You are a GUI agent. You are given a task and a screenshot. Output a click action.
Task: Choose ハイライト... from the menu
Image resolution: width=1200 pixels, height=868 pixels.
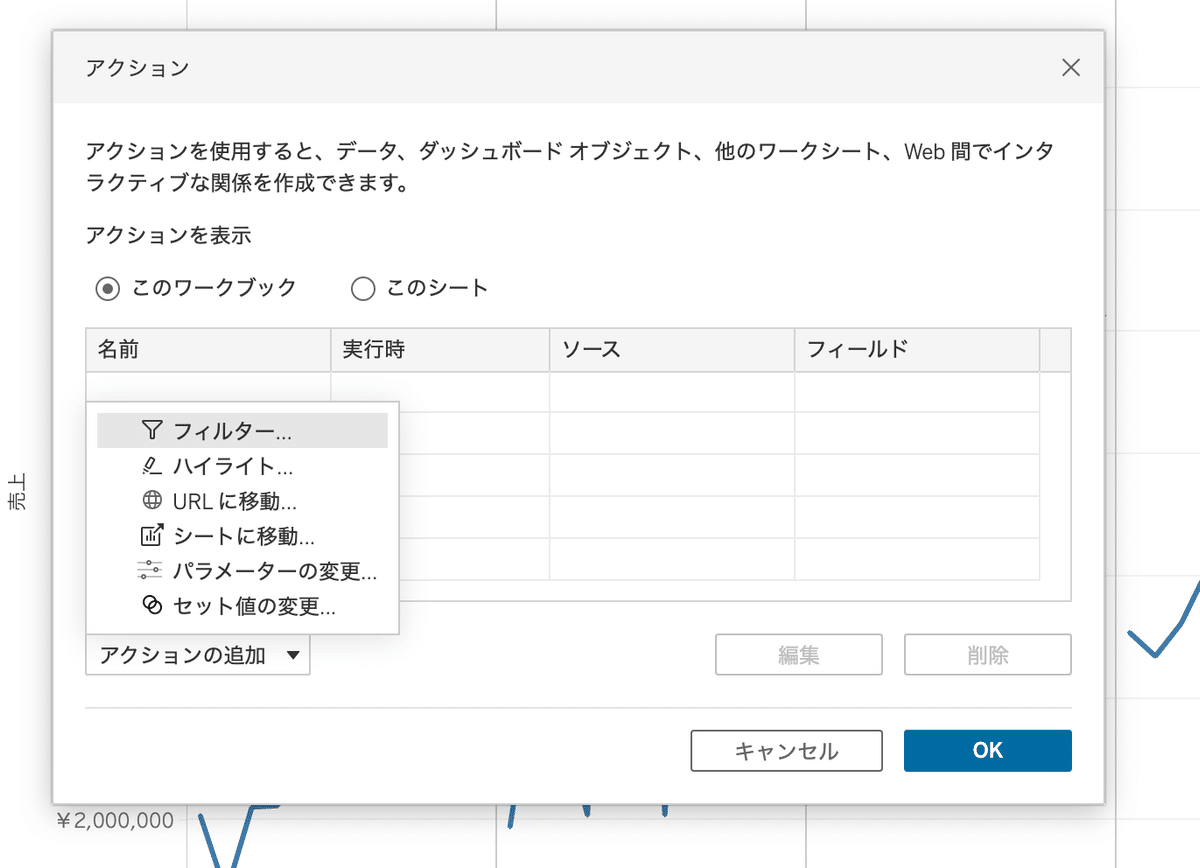[x=242, y=466]
